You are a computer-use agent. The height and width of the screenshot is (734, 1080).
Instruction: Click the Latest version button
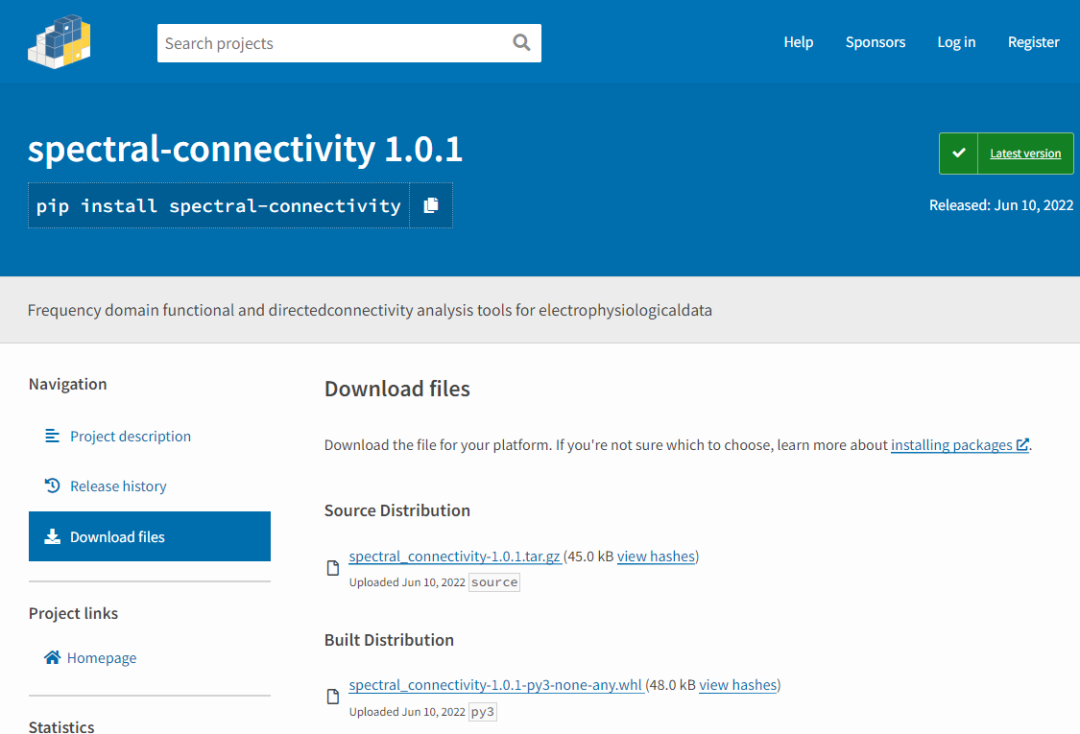1025,153
